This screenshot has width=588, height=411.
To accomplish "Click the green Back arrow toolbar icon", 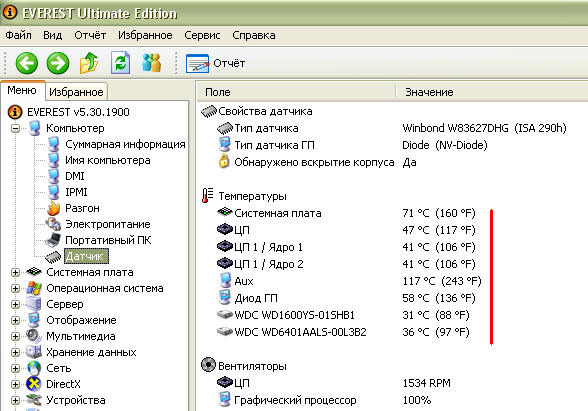I will [27, 63].
